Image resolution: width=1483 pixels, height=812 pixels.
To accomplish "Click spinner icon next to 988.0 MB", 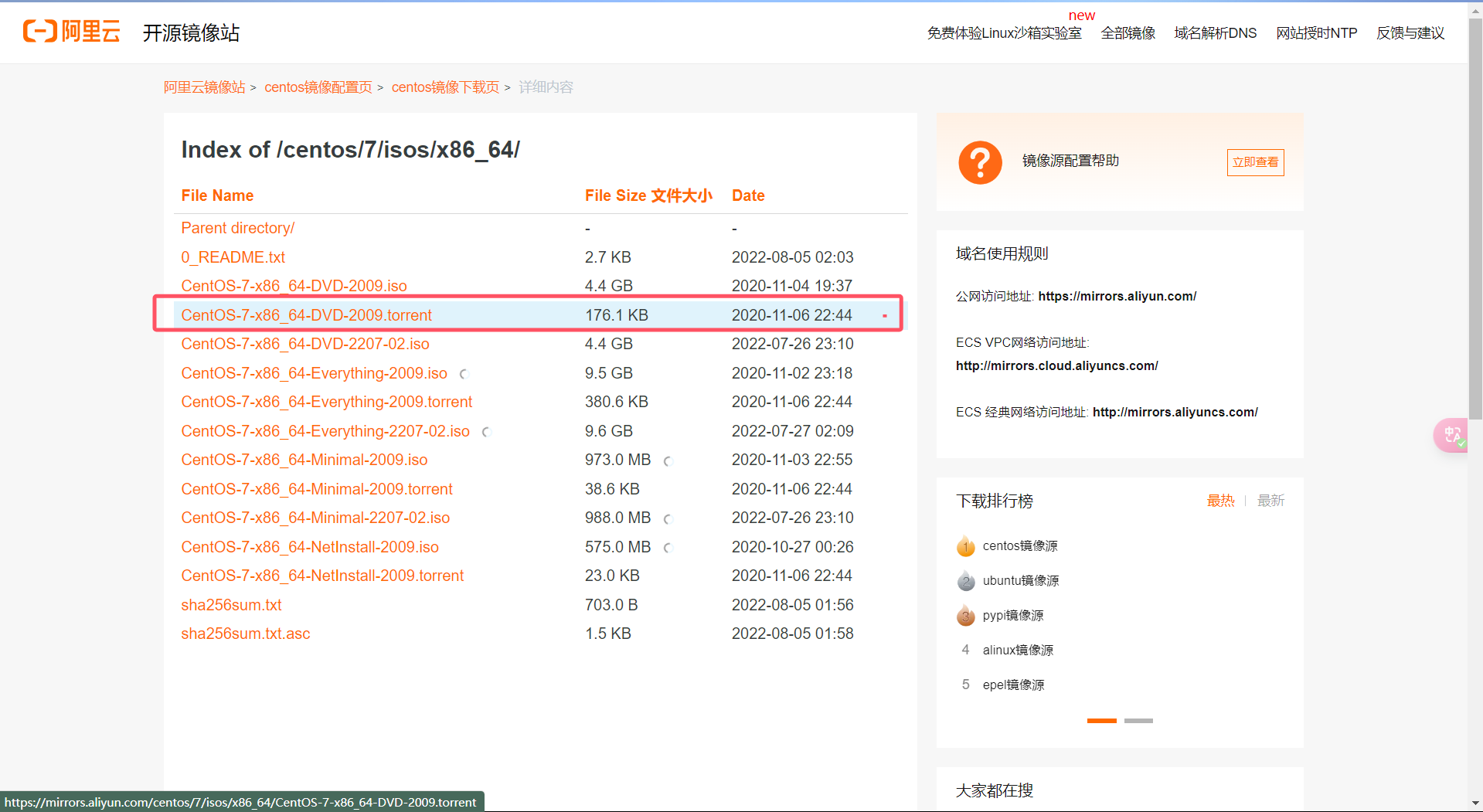I will coord(668,519).
